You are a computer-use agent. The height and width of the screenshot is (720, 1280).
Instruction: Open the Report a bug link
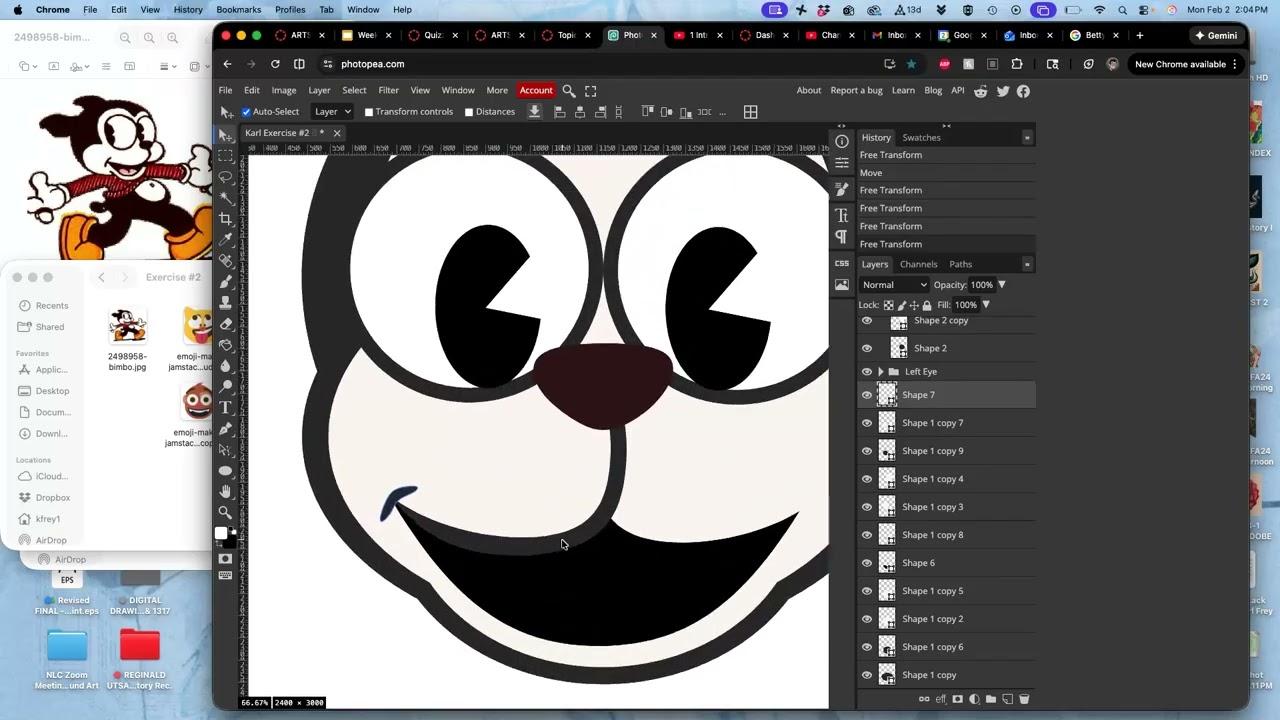coord(856,91)
